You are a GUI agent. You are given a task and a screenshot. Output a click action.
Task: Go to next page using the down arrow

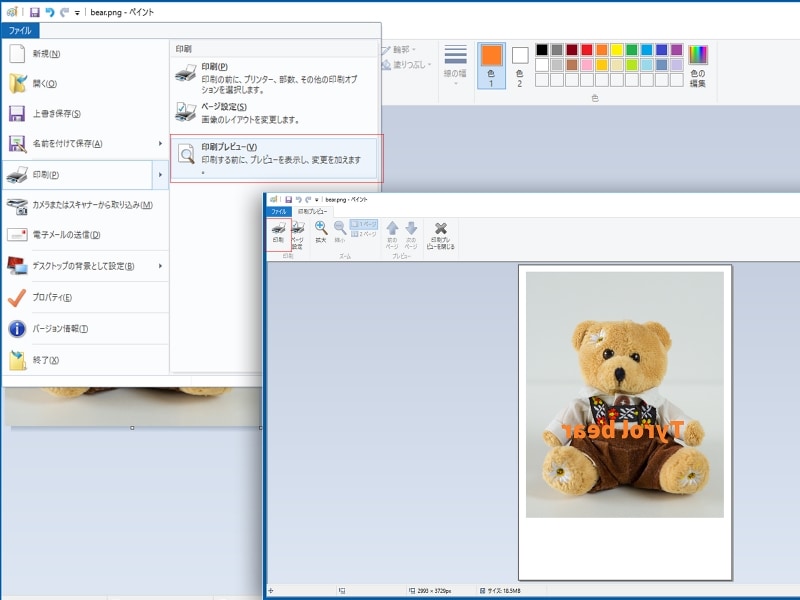pyautogui.click(x=411, y=232)
